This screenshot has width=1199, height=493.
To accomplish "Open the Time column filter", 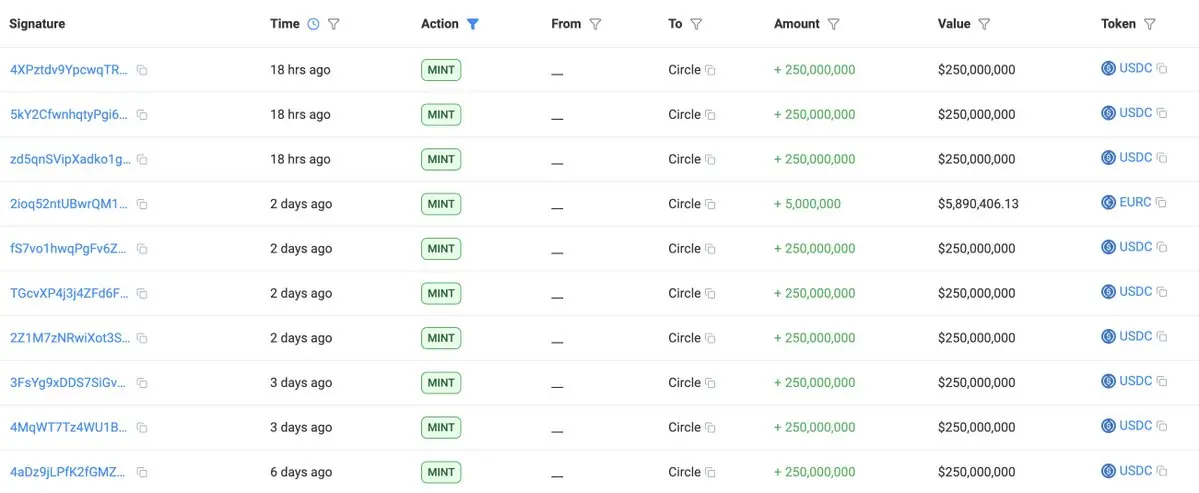I will (334, 24).
